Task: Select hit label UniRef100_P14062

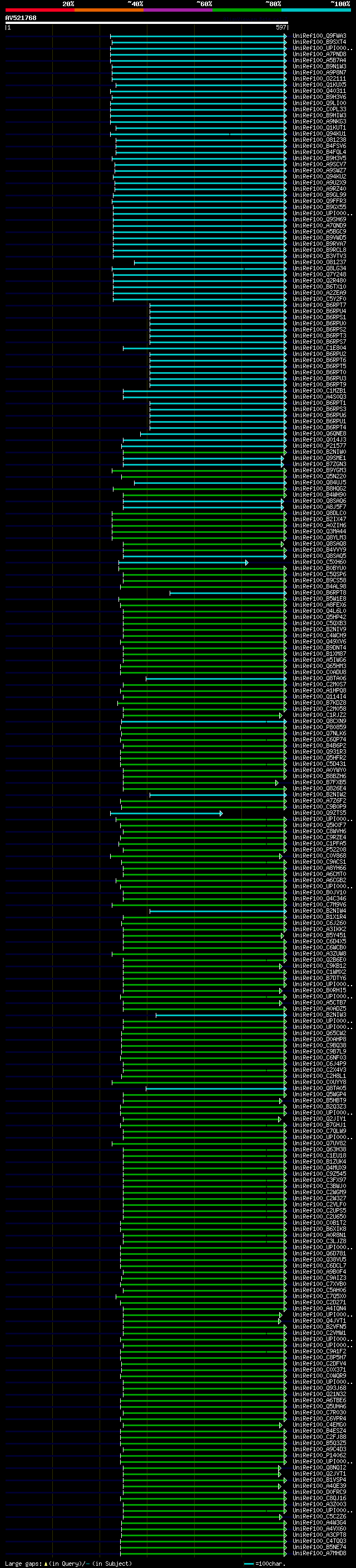Action: coord(319,1456)
